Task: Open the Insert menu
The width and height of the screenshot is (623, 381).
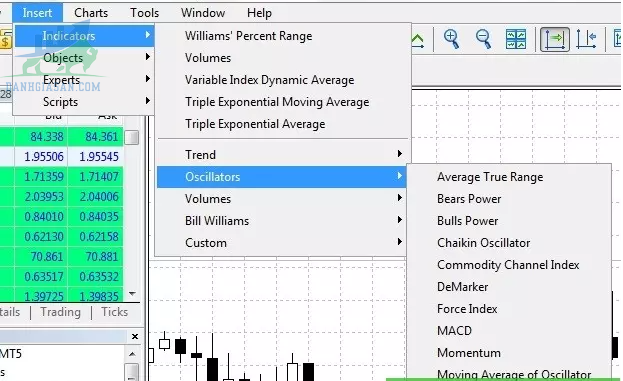Action: (x=37, y=13)
